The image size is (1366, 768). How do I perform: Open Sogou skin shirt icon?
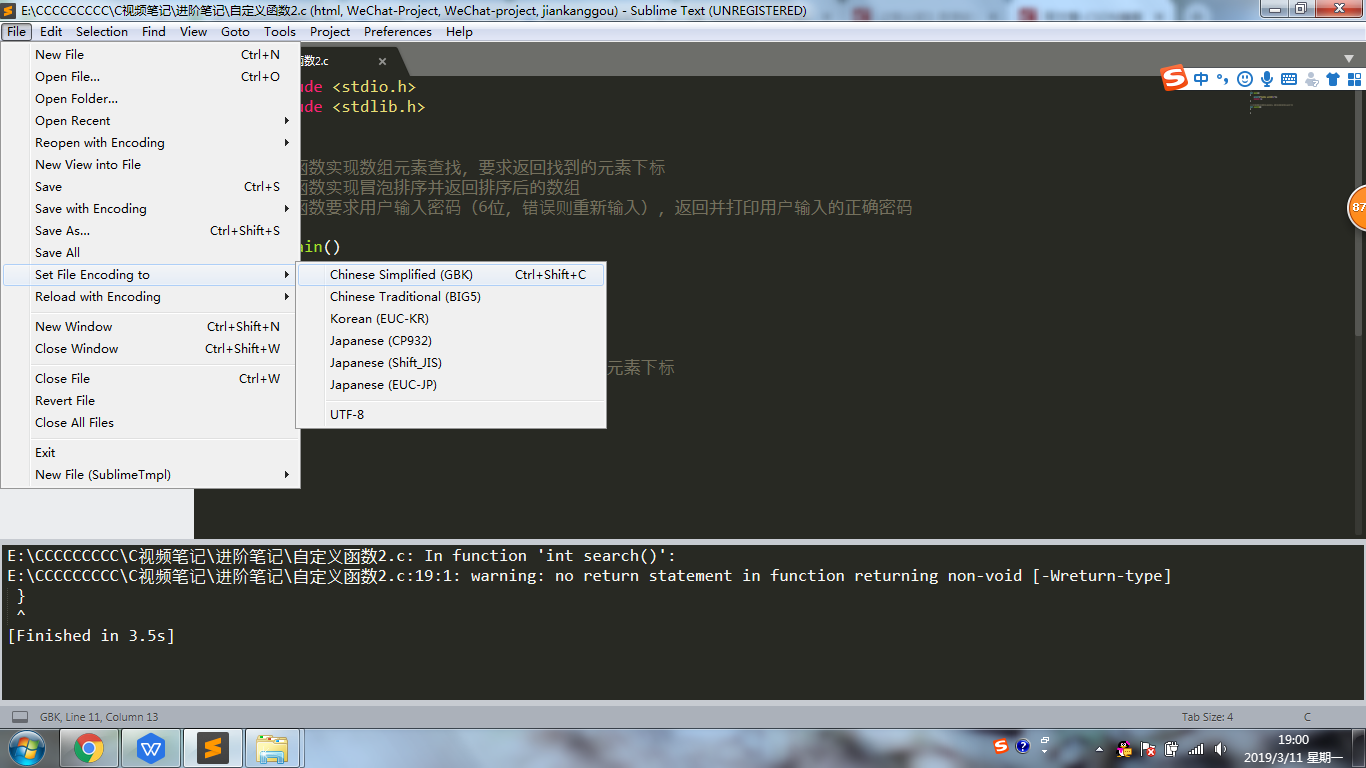coord(1333,79)
